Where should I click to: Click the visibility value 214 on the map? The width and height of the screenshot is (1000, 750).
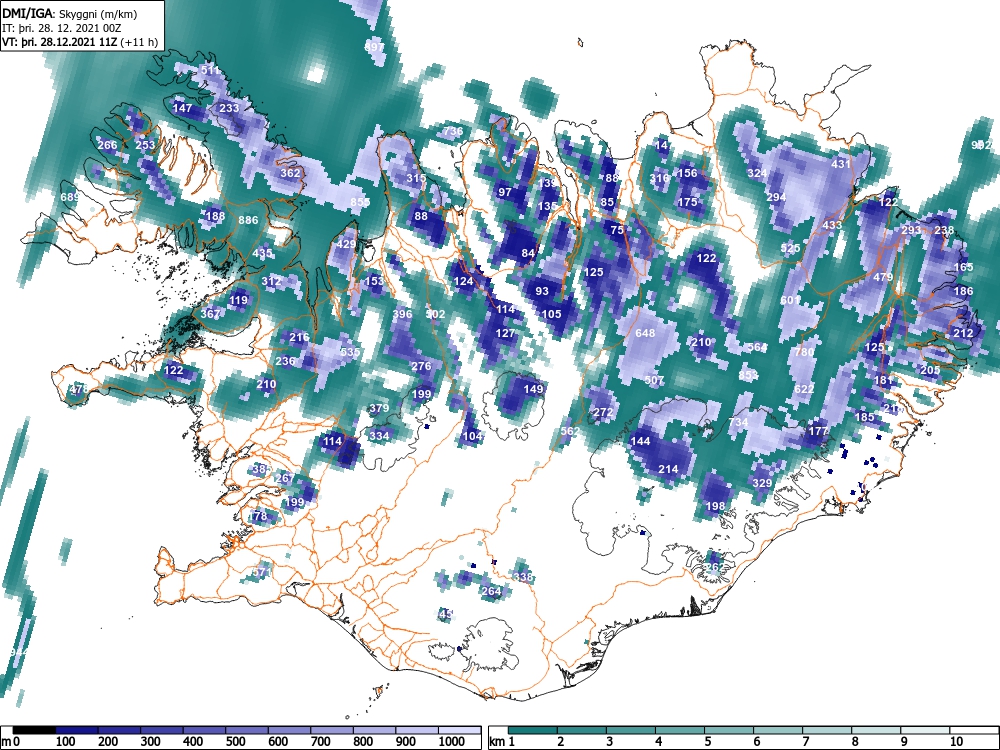pos(668,469)
